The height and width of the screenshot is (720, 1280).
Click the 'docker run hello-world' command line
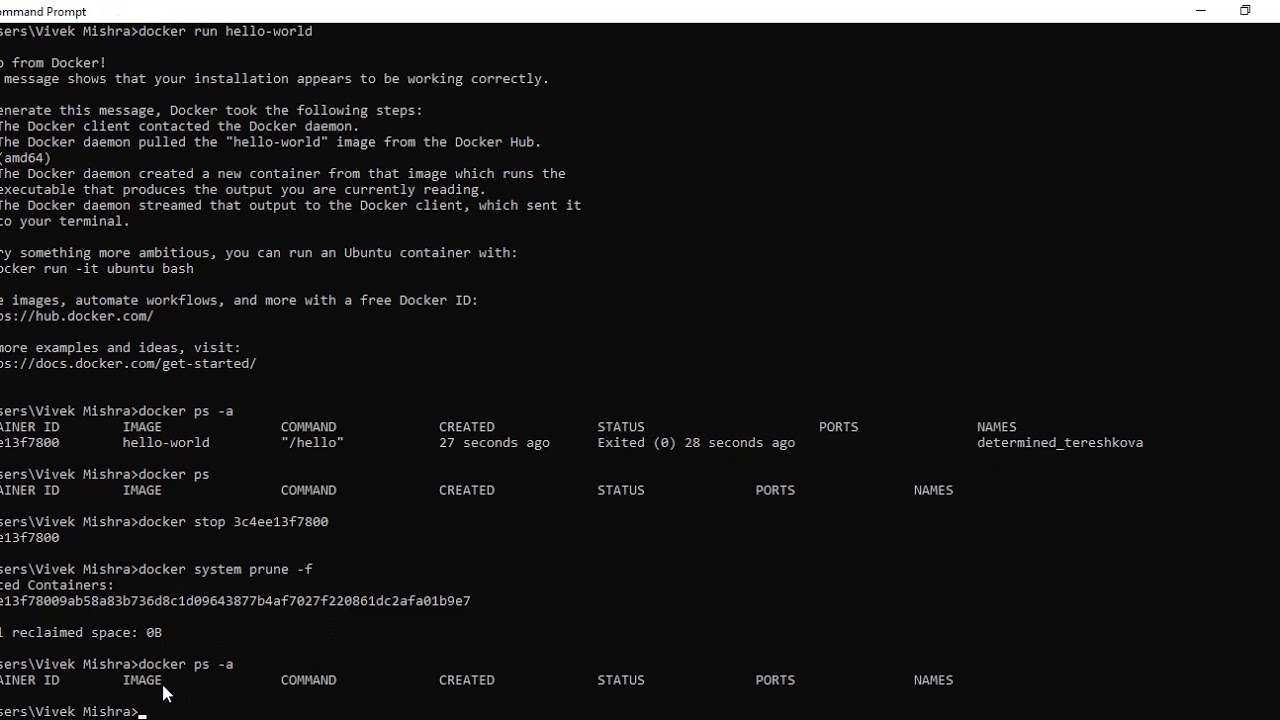[x=156, y=31]
